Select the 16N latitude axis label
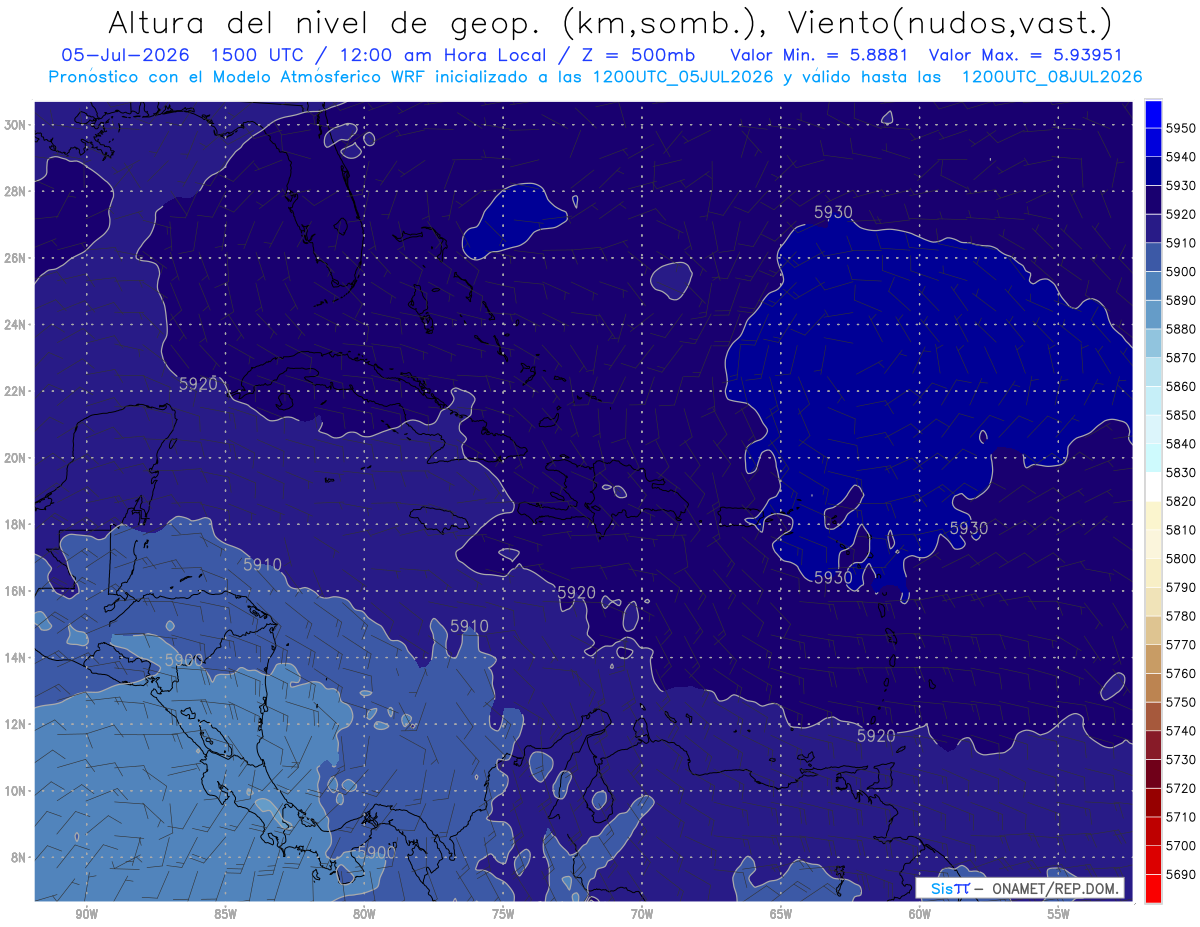The width and height of the screenshot is (1200, 927). [x=17, y=591]
